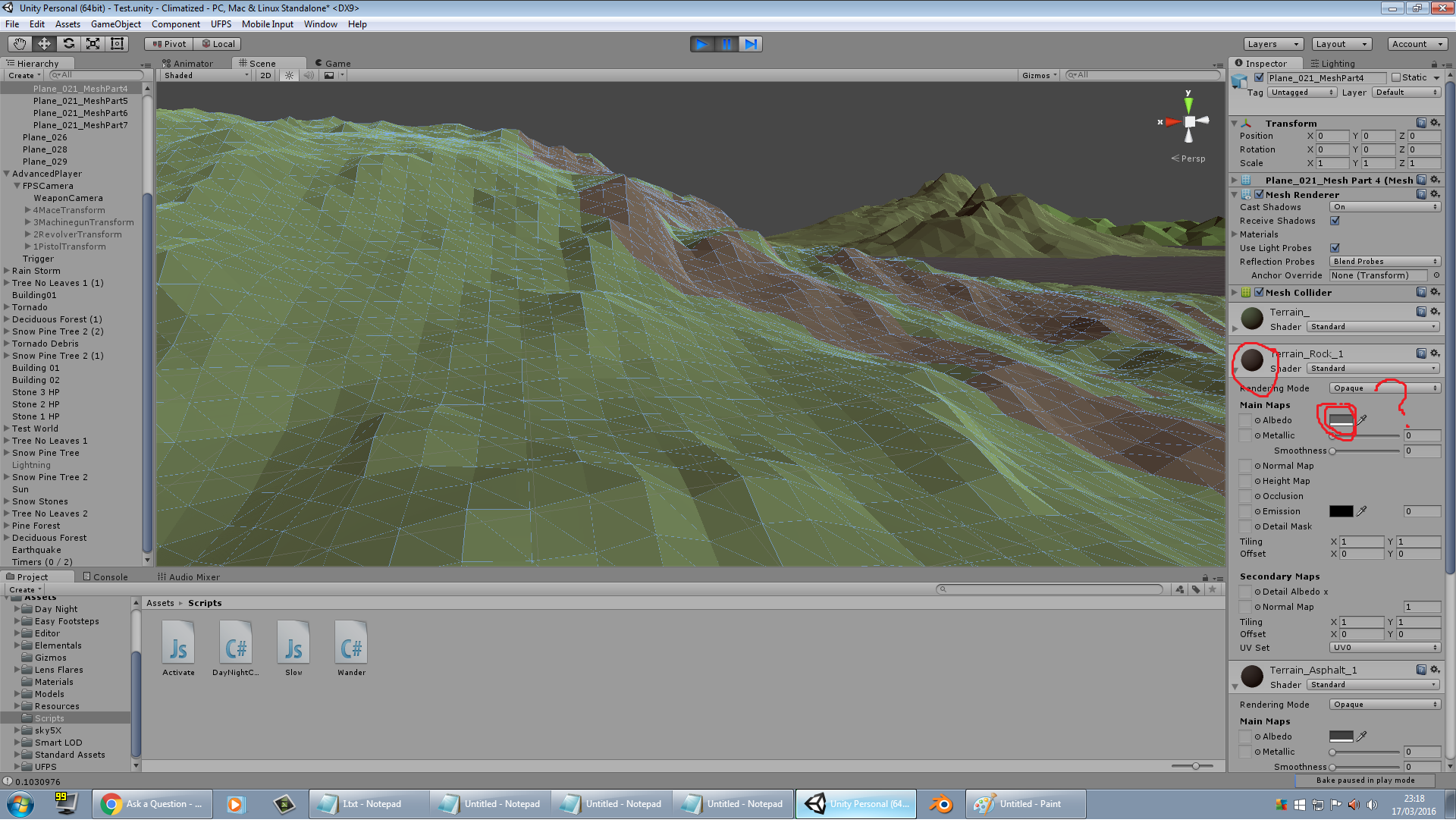This screenshot has width=1456, height=826.
Task: Switch to the Lighting tab
Action: (x=1332, y=64)
